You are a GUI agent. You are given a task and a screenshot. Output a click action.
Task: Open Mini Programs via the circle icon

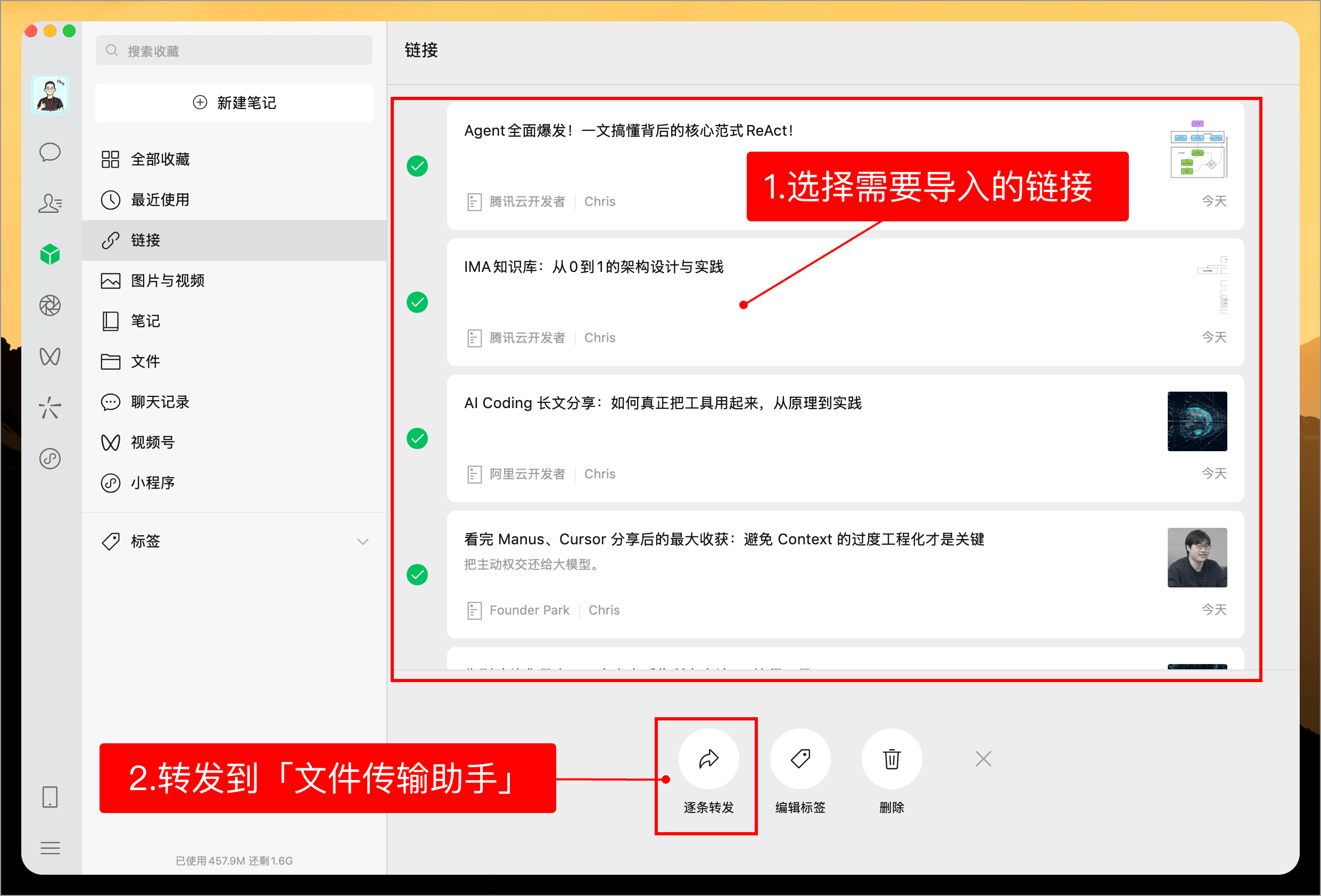[x=51, y=459]
